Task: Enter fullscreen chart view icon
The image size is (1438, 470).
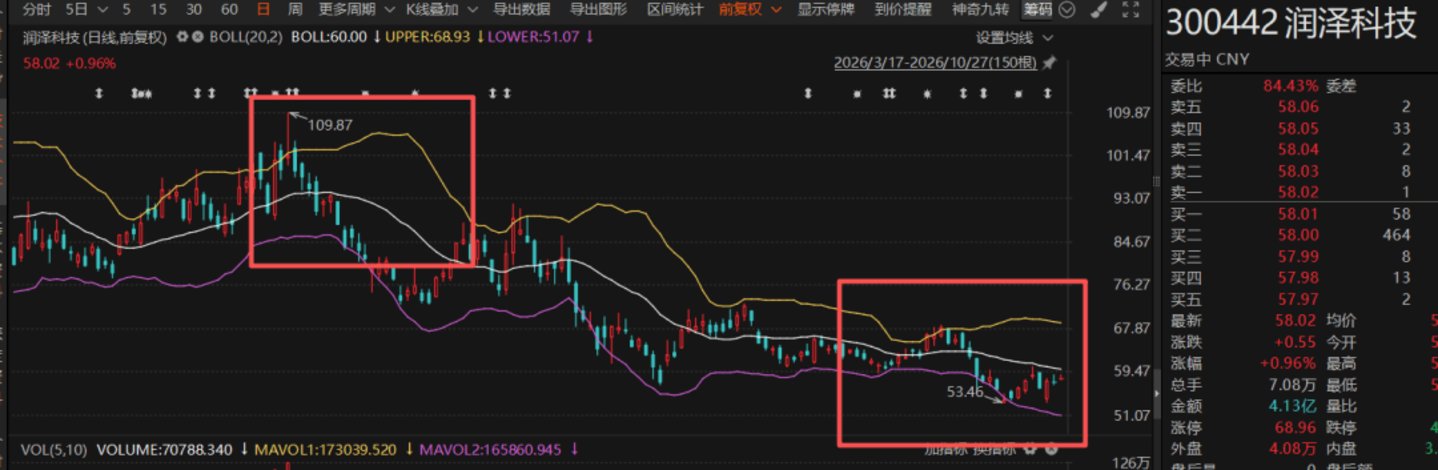Action: 1130,11
